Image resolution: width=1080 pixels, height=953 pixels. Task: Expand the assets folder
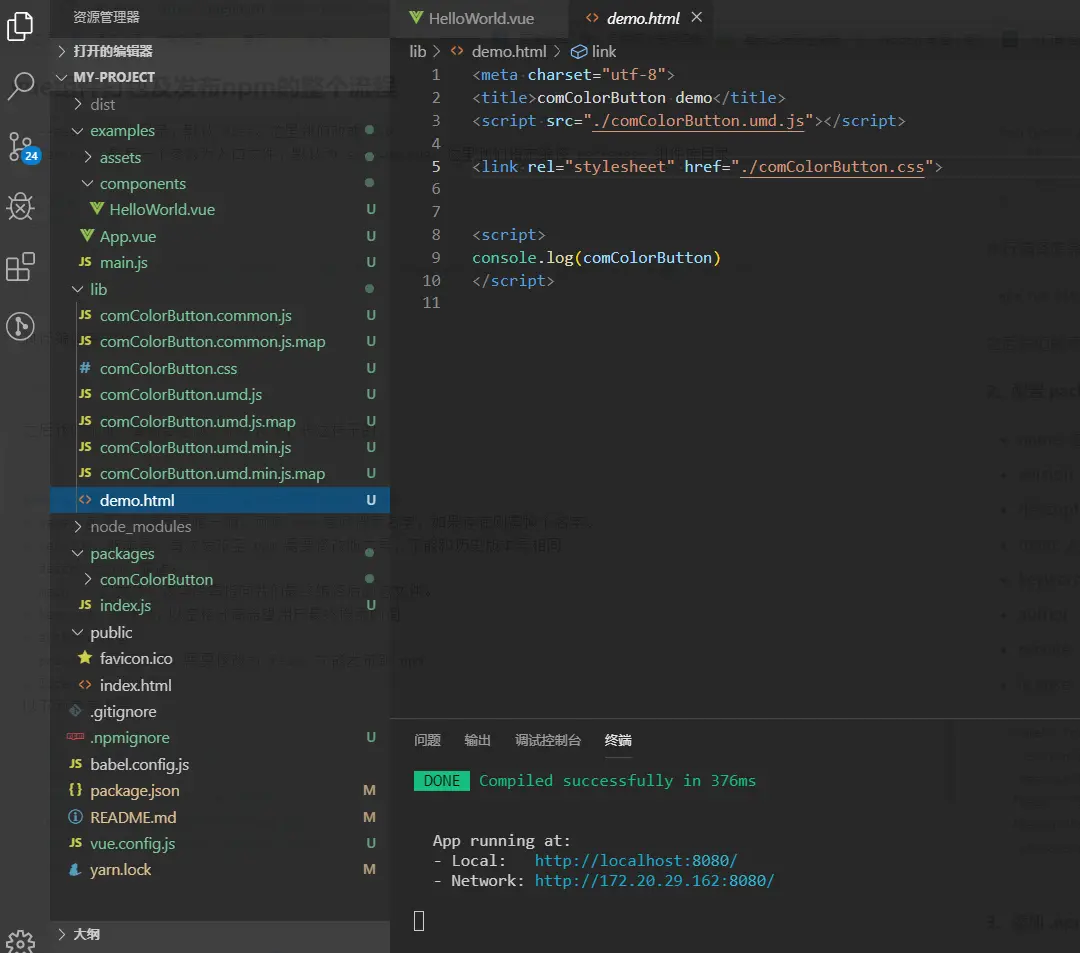coord(220,157)
